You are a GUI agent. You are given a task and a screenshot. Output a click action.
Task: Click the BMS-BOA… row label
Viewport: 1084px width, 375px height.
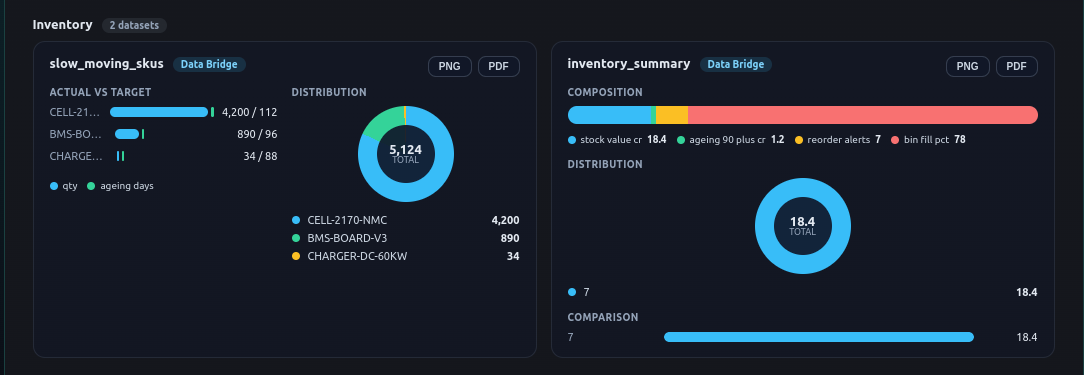coord(76,134)
